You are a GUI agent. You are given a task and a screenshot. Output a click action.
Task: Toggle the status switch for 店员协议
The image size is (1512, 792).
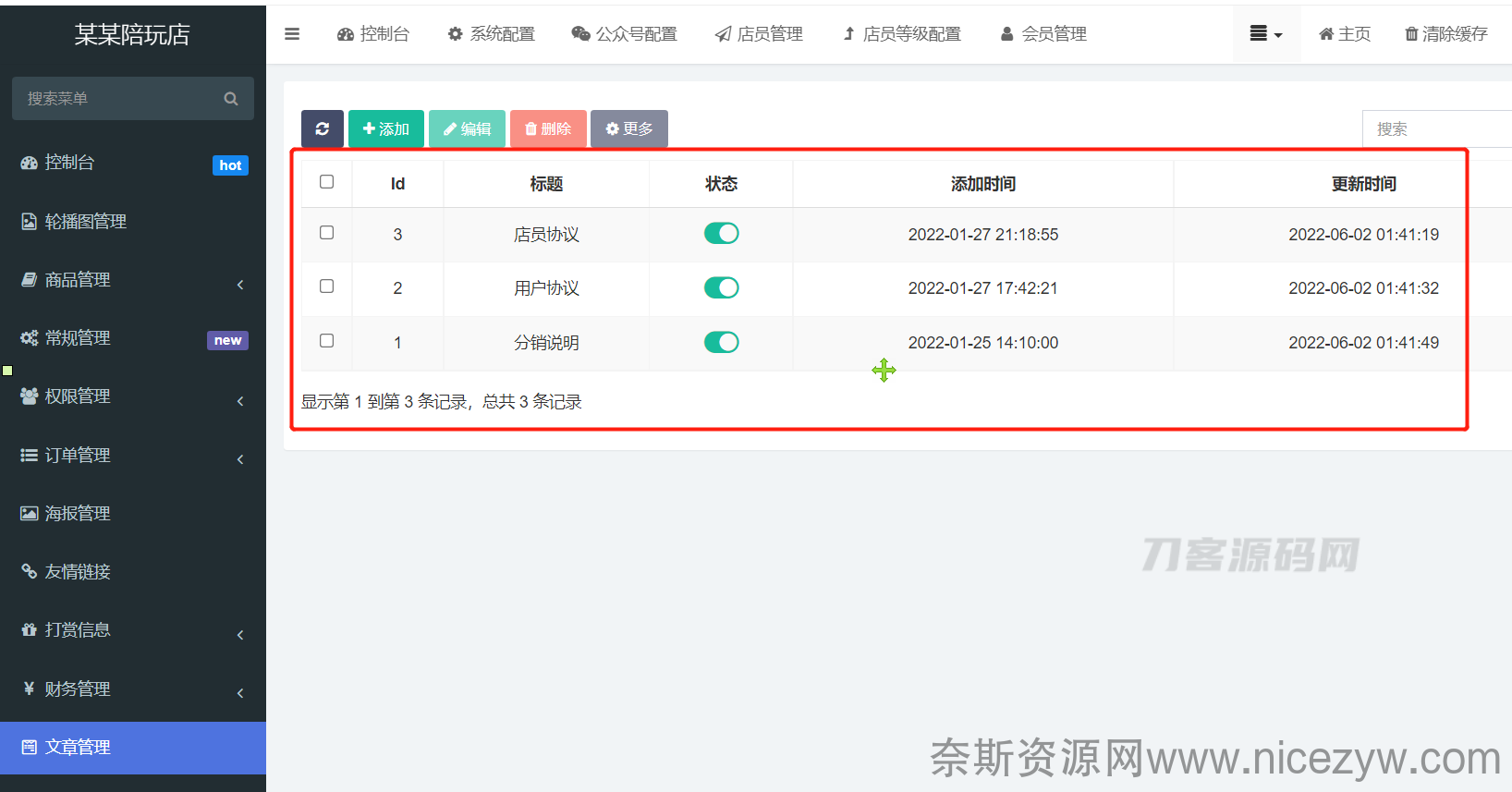point(722,234)
